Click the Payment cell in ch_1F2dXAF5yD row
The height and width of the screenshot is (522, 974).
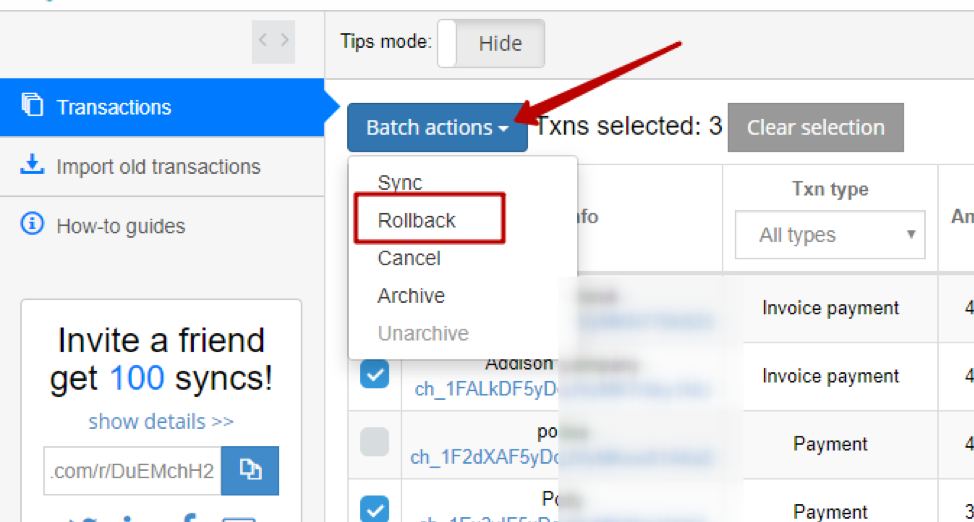[x=830, y=444]
